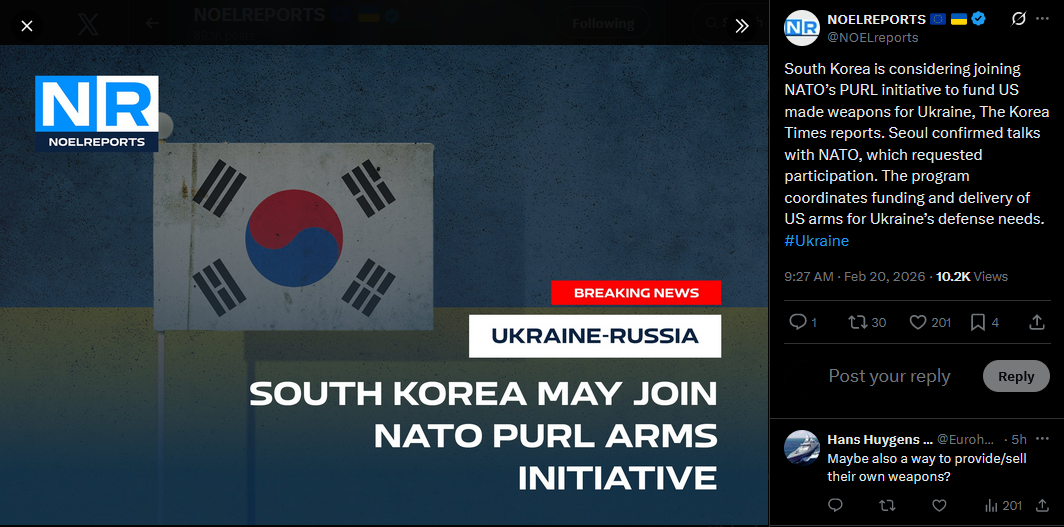Open the @Euroh... handle of the commenter

coord(966,440)
